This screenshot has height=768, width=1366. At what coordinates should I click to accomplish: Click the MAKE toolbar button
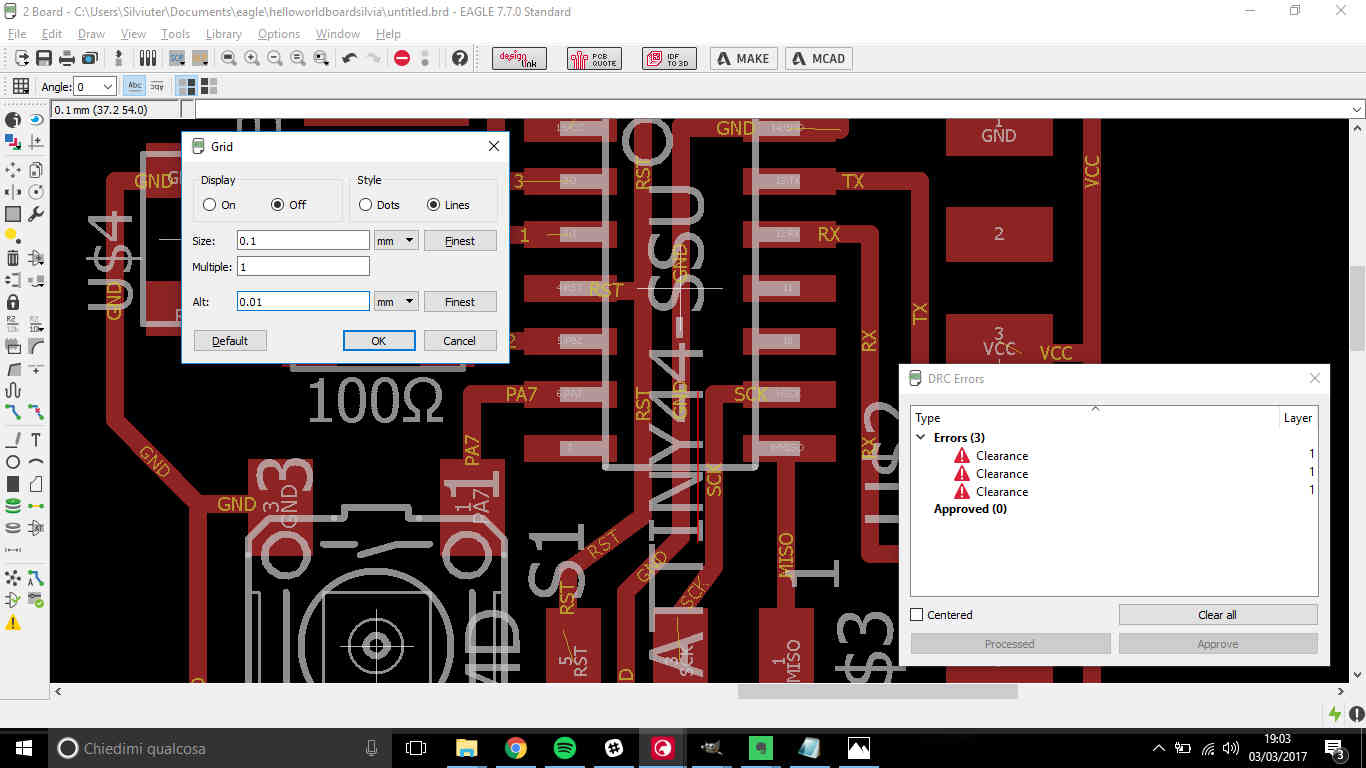point(744,58)
